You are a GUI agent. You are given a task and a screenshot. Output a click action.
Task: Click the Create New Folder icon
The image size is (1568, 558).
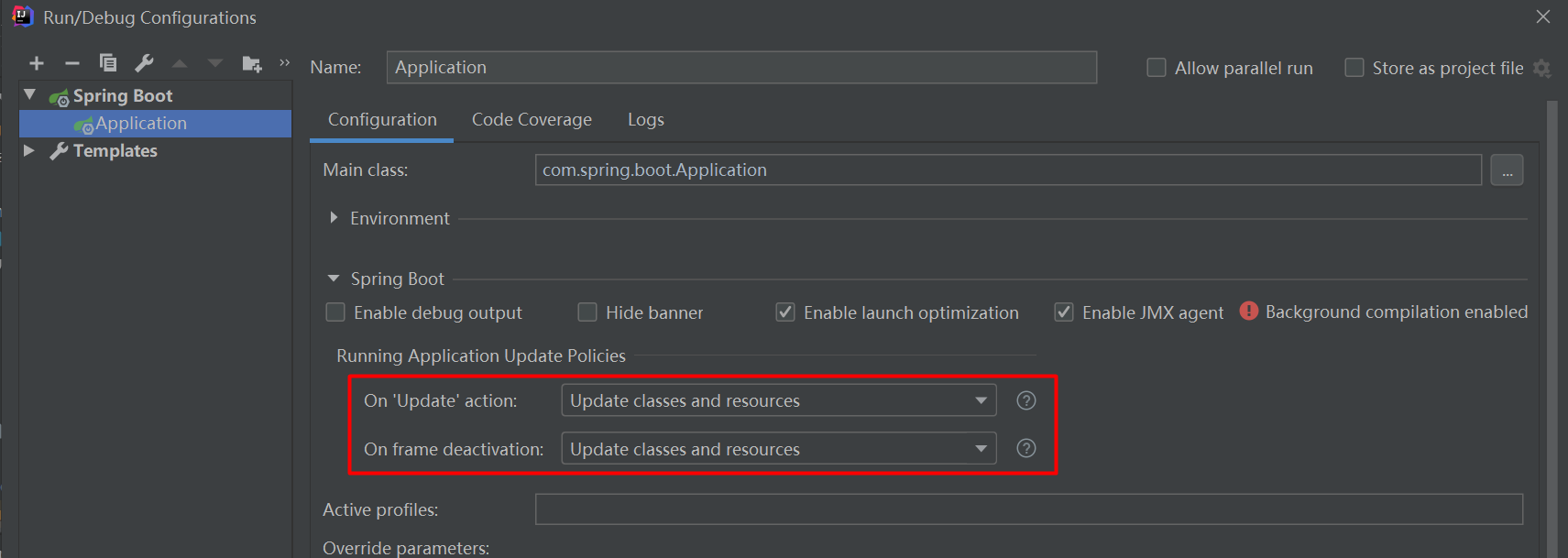(251, 63)
